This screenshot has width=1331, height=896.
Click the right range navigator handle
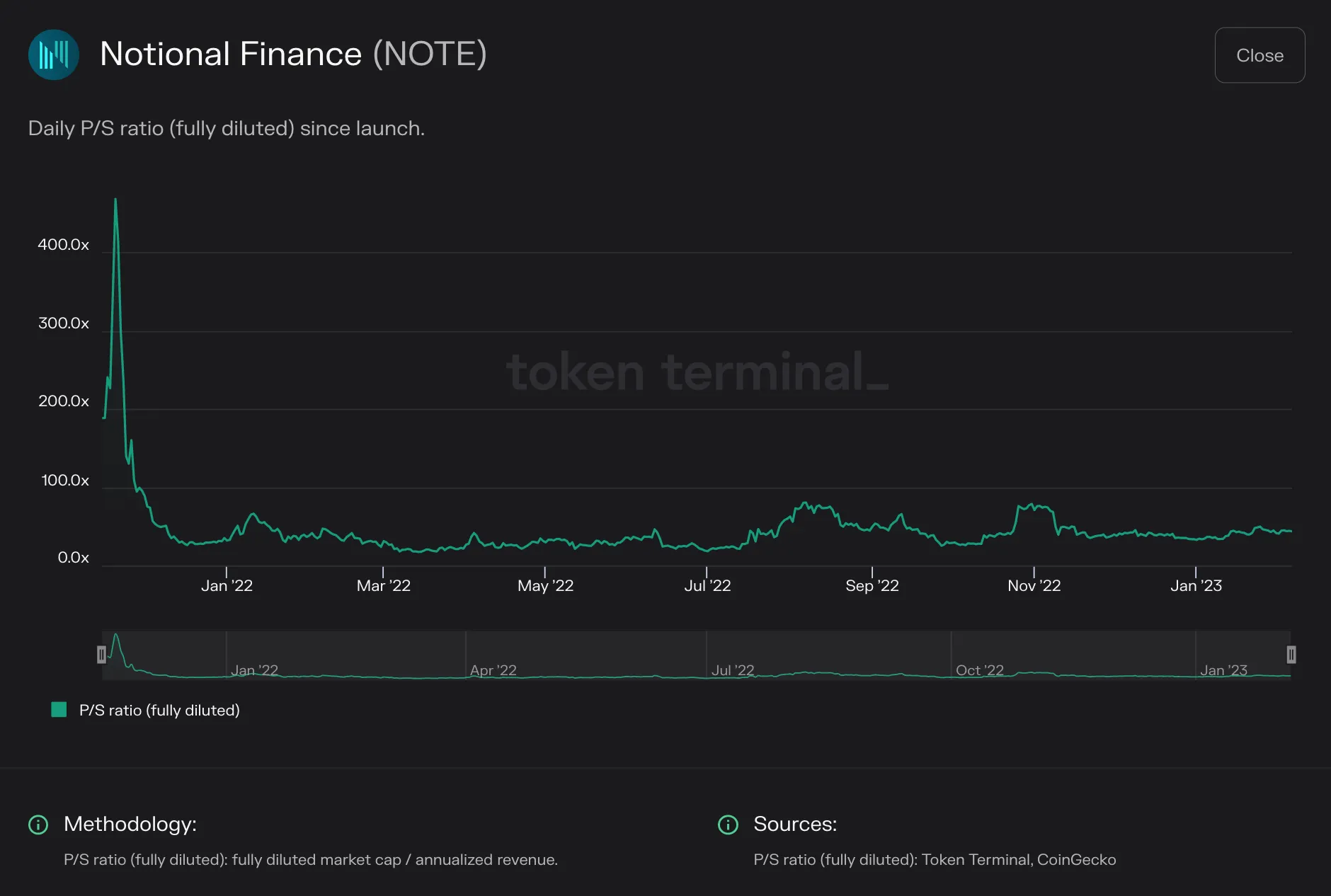pos(1291,655)
